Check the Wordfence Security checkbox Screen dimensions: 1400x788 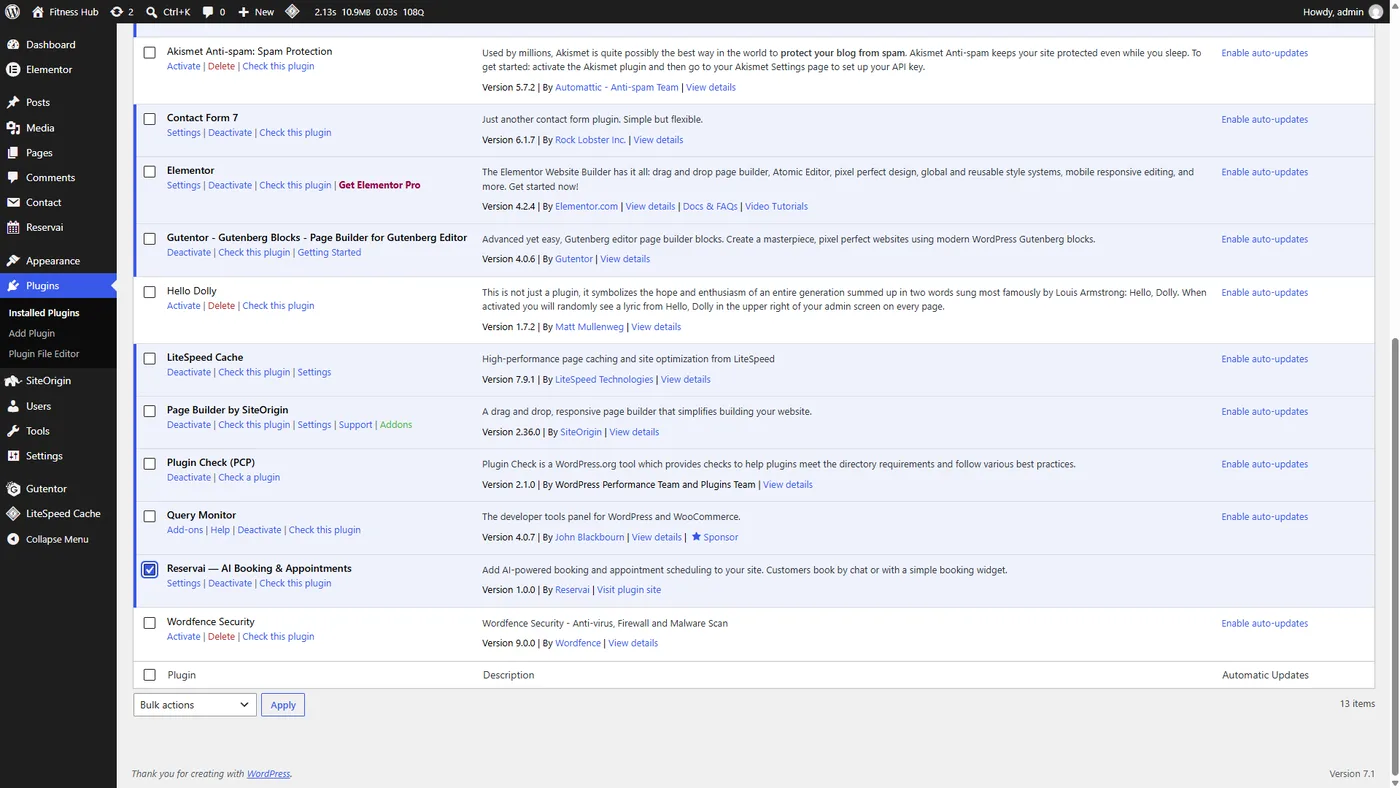(150, 623)
